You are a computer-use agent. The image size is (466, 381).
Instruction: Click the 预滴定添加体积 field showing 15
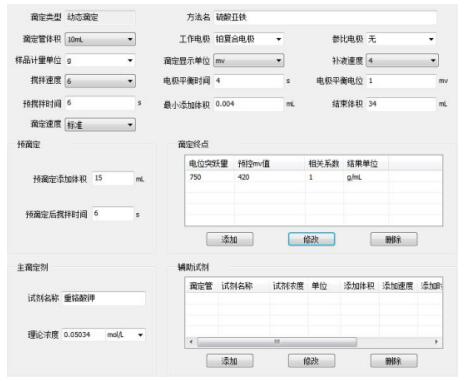click(x=113, y=178)
